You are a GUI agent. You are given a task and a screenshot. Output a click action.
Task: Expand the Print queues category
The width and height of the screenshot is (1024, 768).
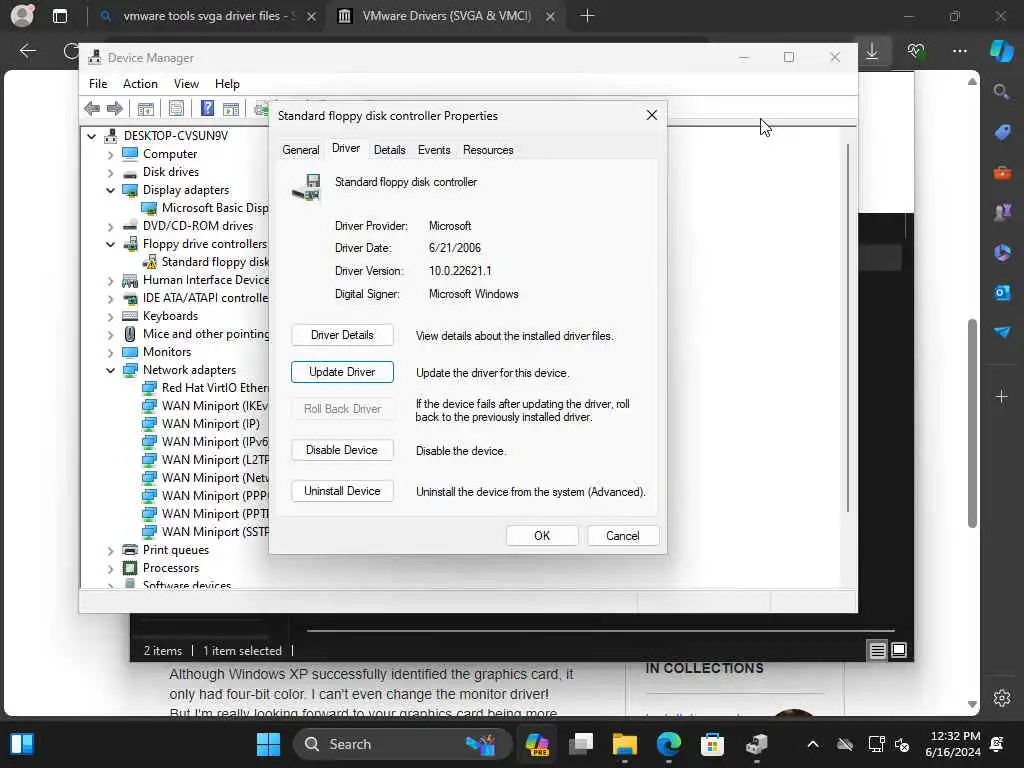110,551
